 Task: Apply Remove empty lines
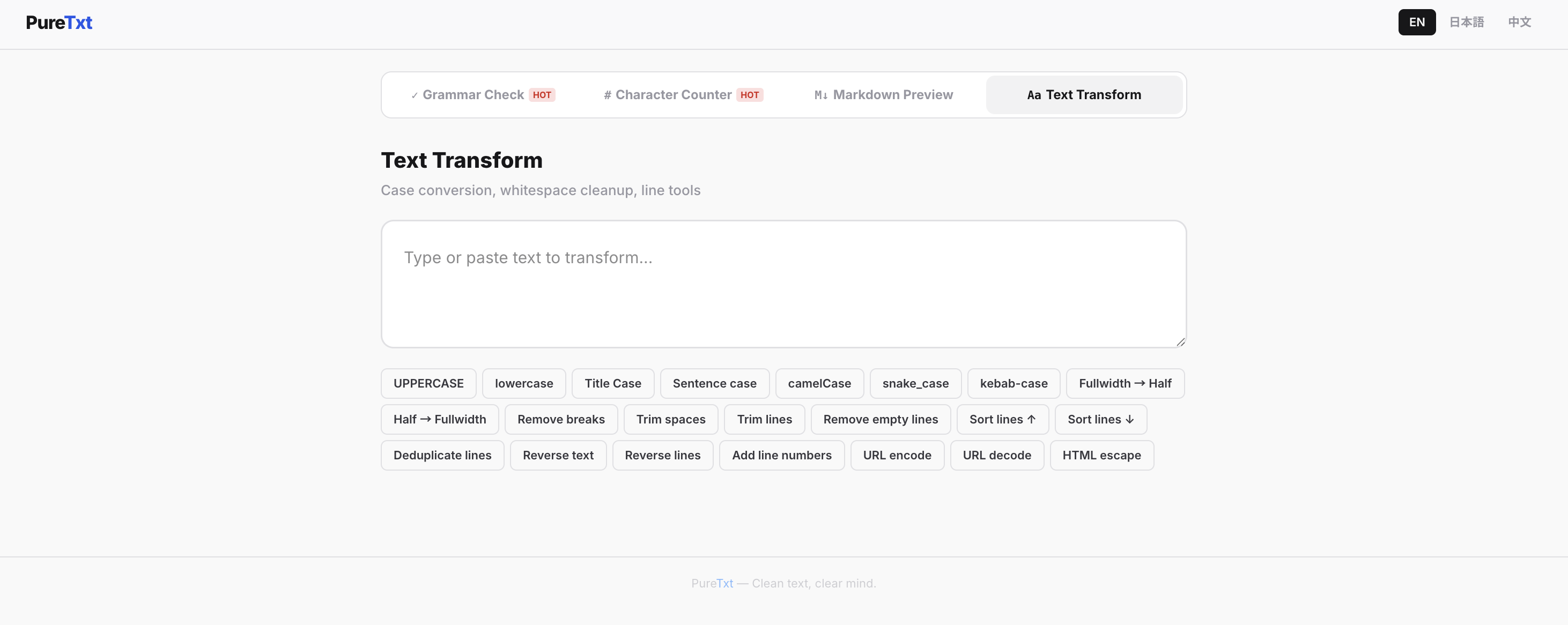pos(880,419)
